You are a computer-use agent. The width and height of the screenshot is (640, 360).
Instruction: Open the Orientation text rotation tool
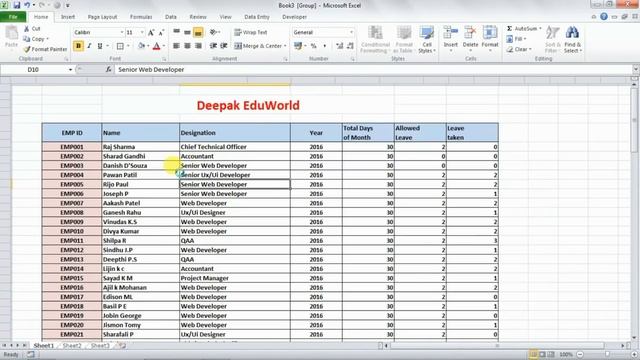pos(214,32)
